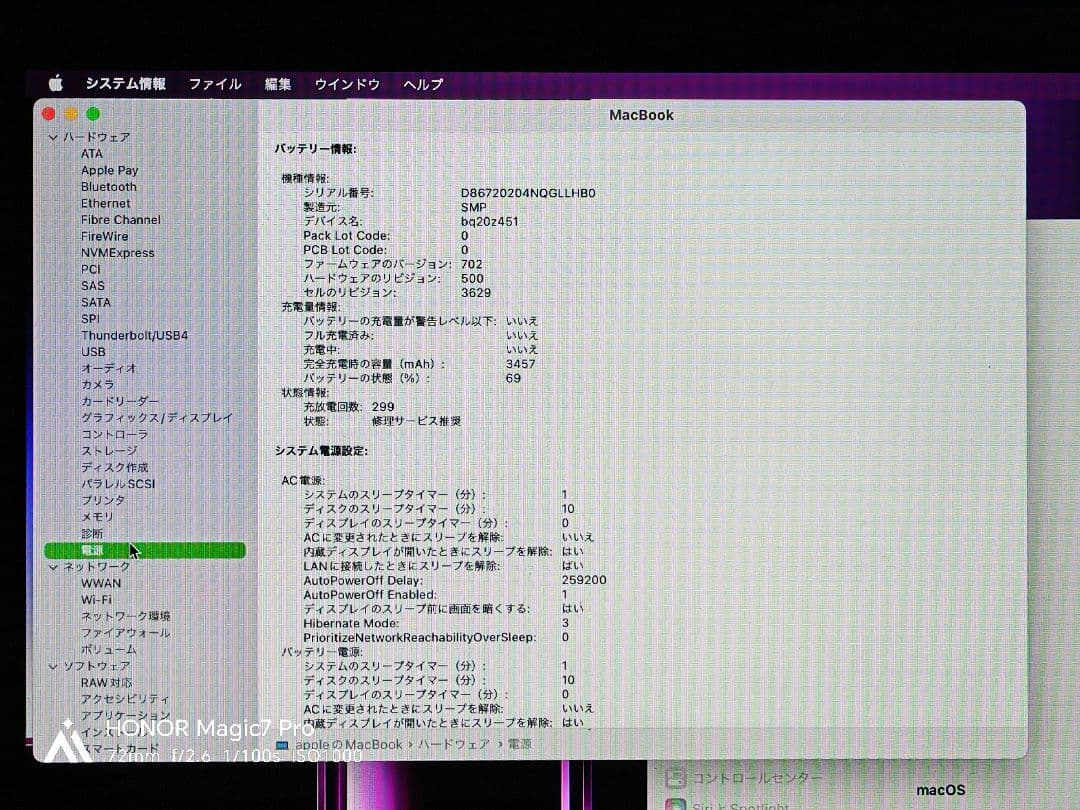This screenshot has width=1080, height=810.
Task: Open the ヘルプ menu
Action: tap(421, 84)
